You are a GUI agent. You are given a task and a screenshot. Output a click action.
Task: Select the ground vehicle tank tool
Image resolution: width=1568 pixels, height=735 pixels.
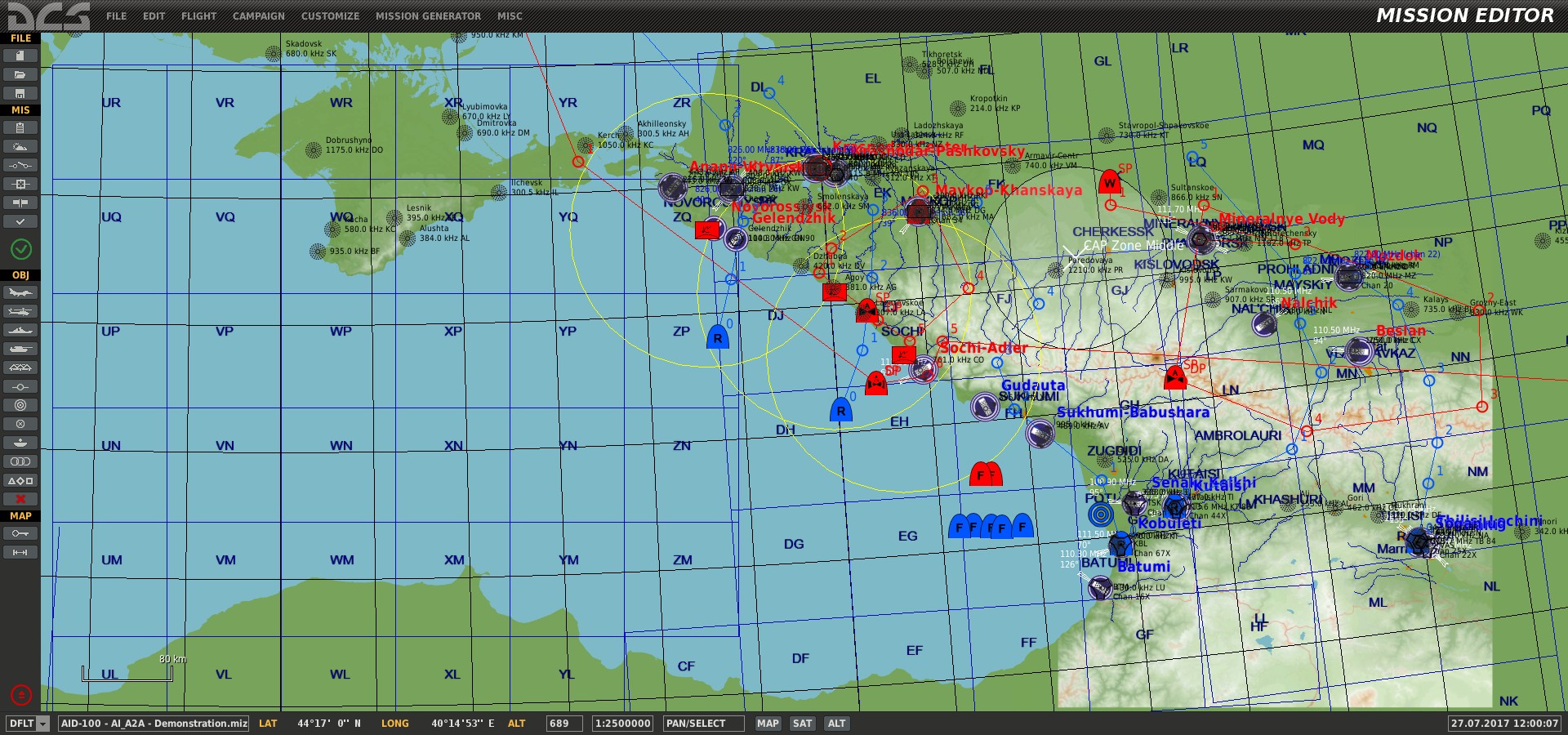pyautogui.click(x=20, y=349)
